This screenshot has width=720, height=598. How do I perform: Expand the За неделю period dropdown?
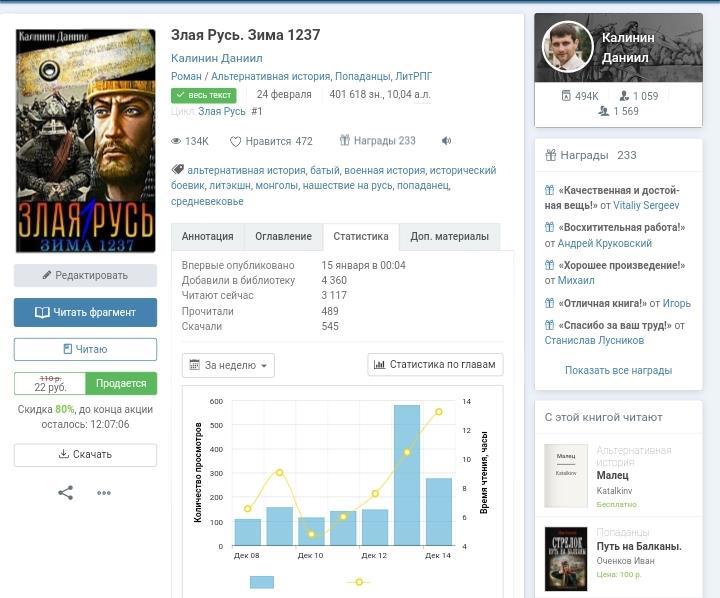tap(228, 365)
